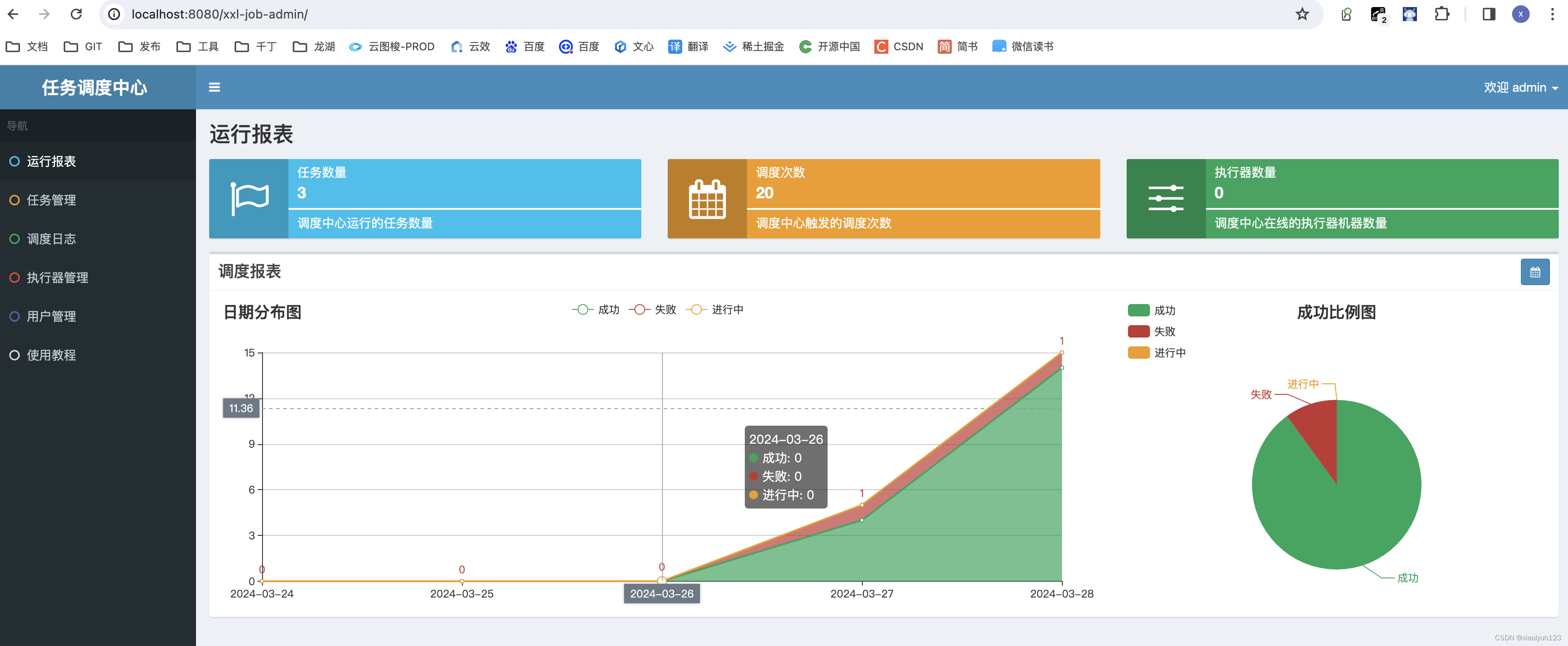This screenshot has height=646, width=1568.
Task: Open the 千丁 bookmark folder
Action: pos(255,46)
